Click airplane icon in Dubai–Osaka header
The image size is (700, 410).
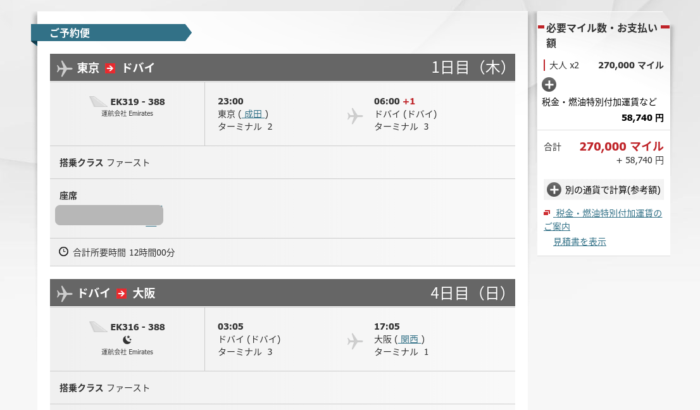coord(66,294)
